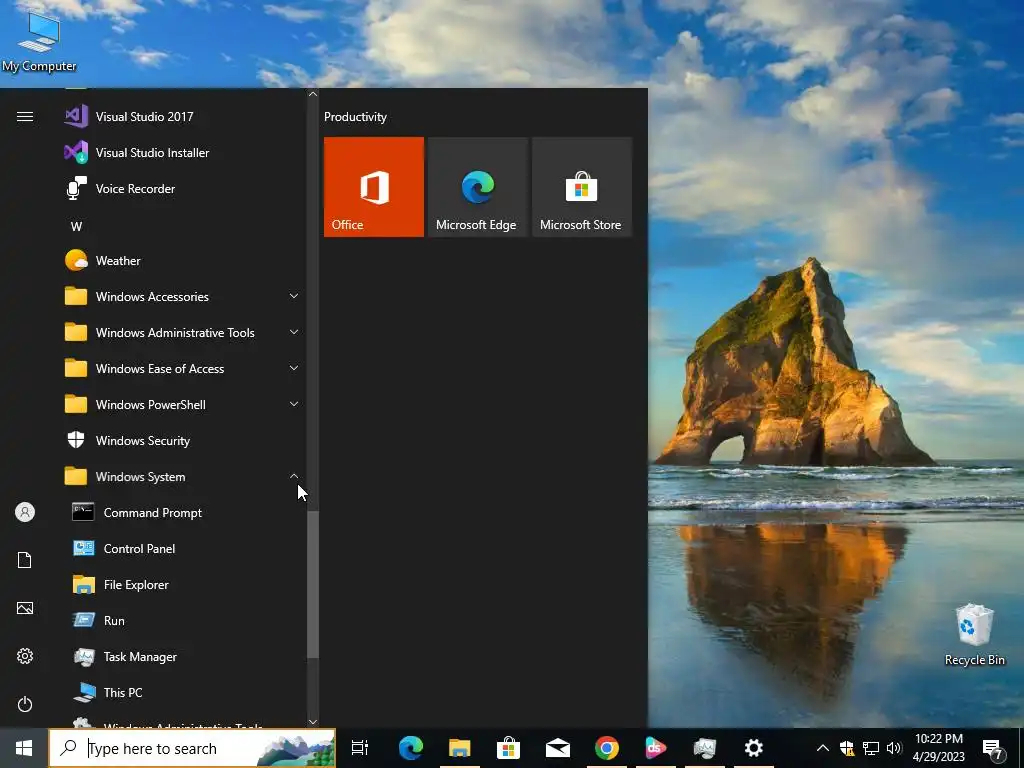Open the notification center icon

click(993, 748)
